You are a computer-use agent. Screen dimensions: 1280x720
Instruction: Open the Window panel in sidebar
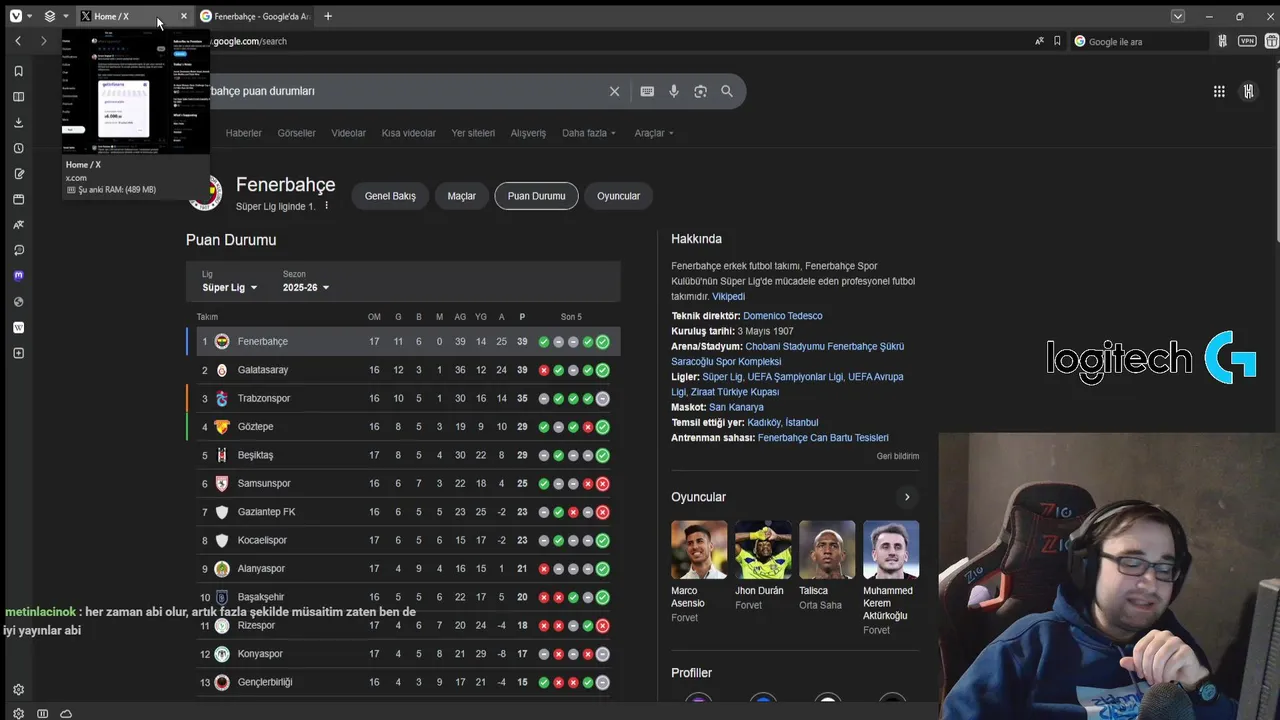point(18,199)
